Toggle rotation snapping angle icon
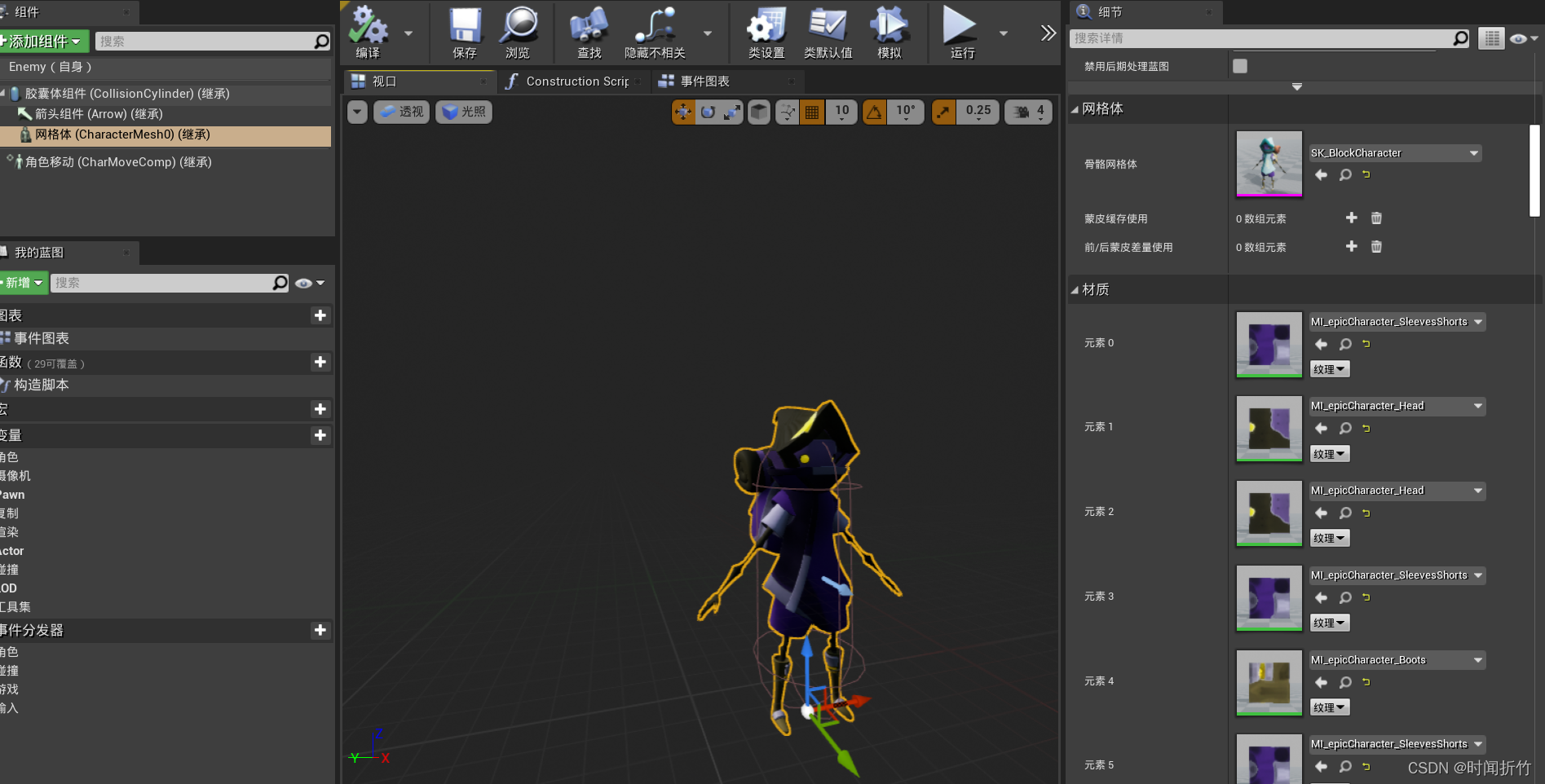This screenshot has width=1545, height=784. tap(874, 112)
